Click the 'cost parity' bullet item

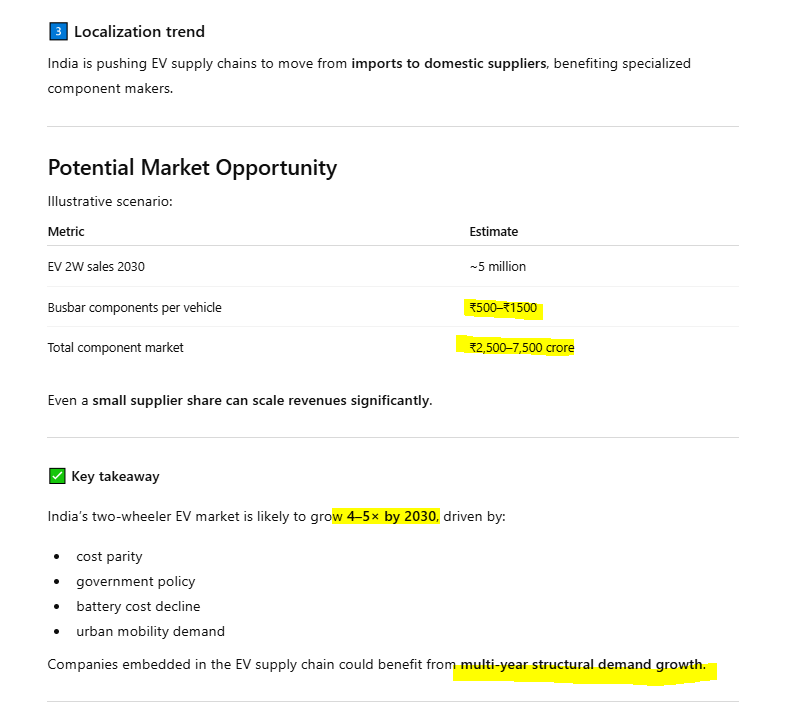(x=109, y=556)
